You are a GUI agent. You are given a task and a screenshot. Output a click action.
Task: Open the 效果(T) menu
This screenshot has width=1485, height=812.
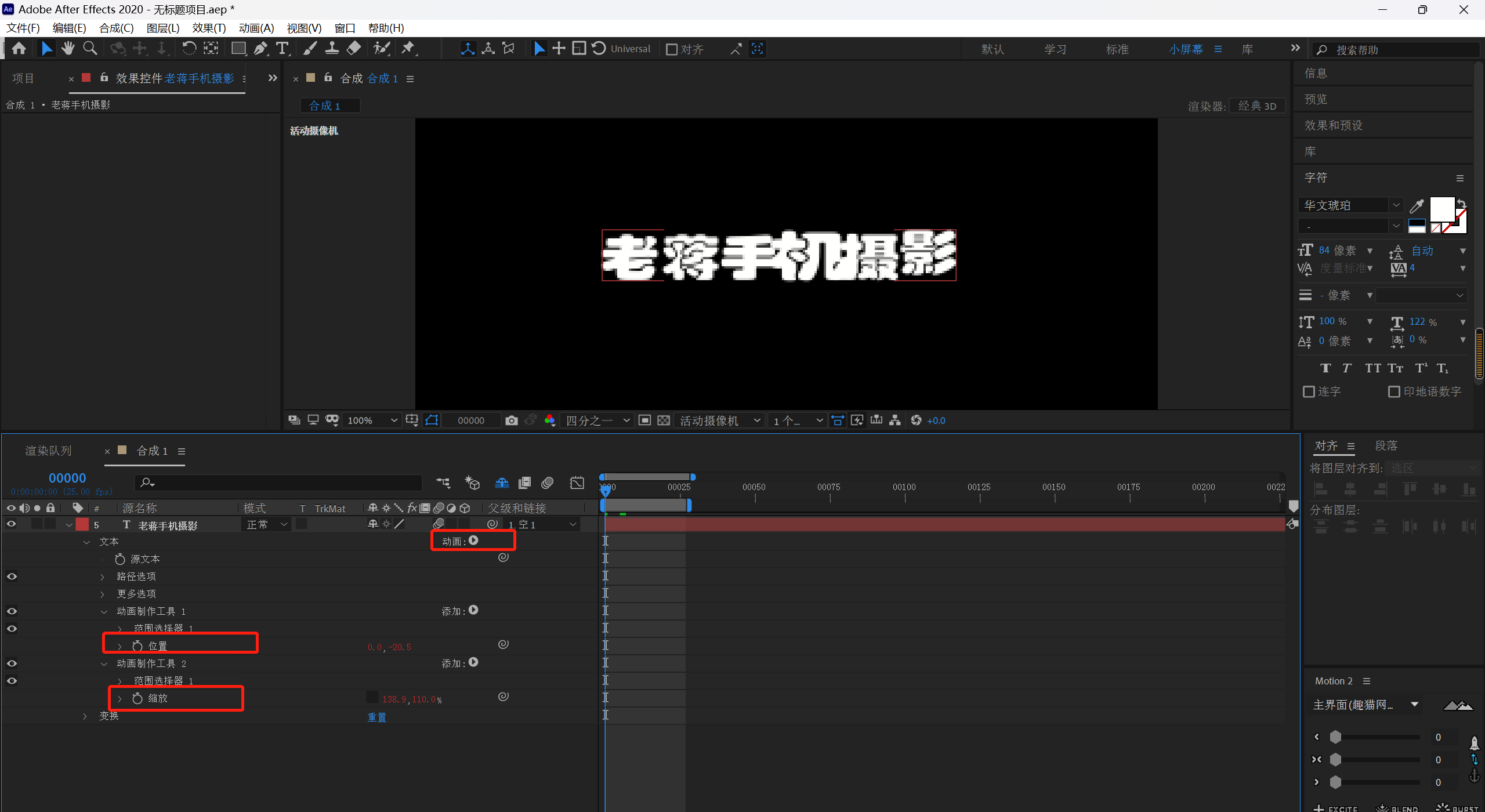(x=209, y=28)
